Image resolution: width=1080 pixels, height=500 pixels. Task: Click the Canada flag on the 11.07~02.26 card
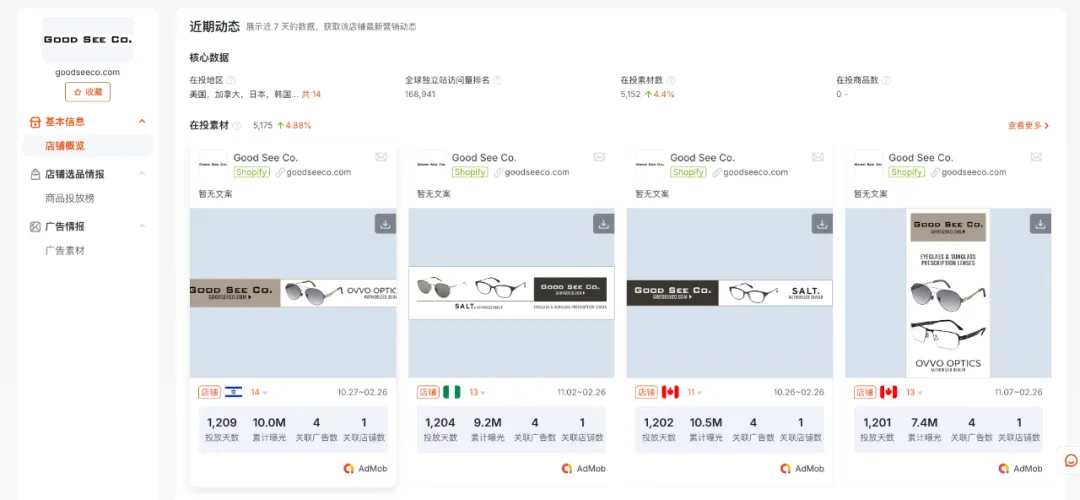tap(889, 392)
